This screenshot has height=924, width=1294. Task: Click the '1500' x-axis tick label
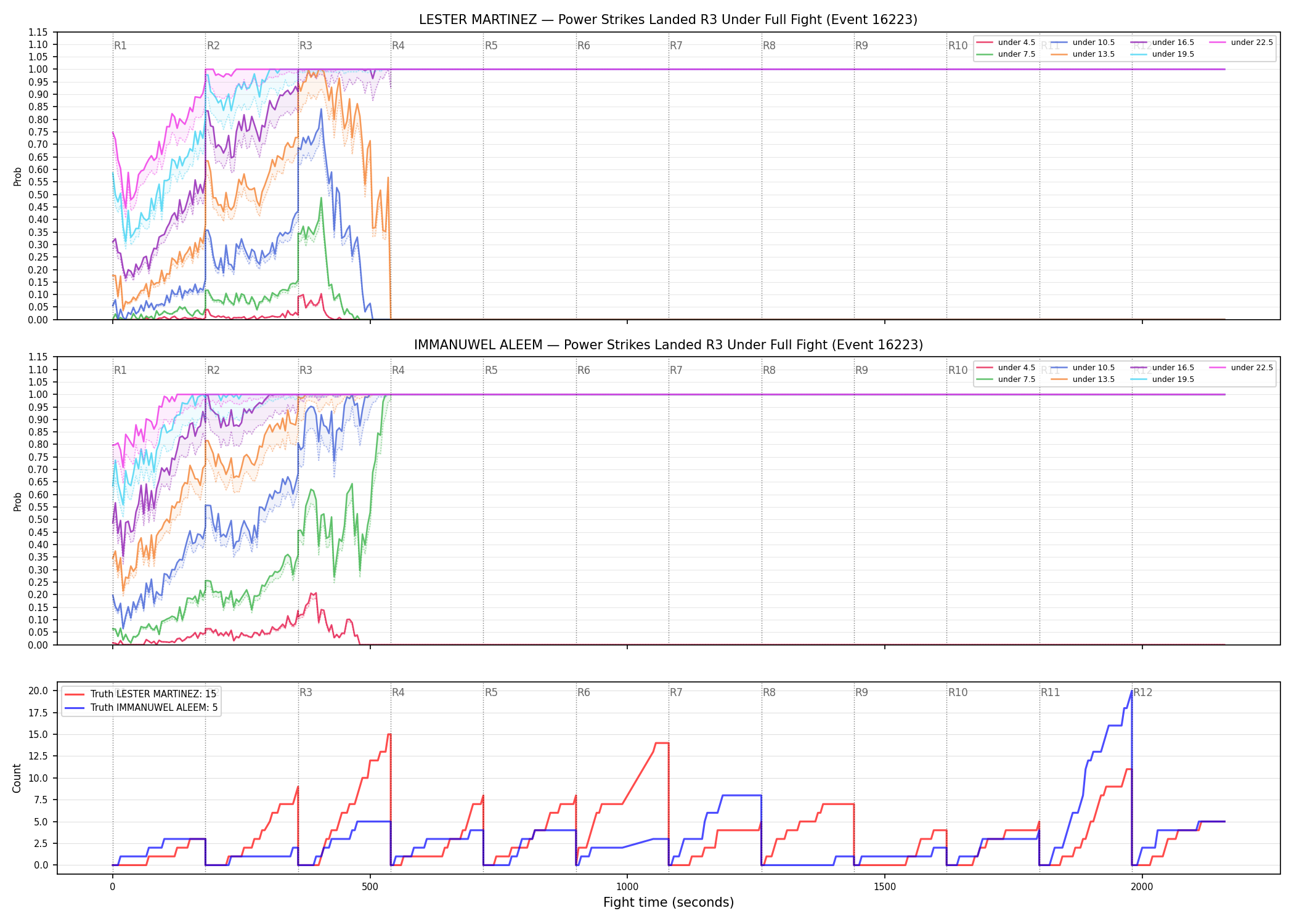pos(885,887)
